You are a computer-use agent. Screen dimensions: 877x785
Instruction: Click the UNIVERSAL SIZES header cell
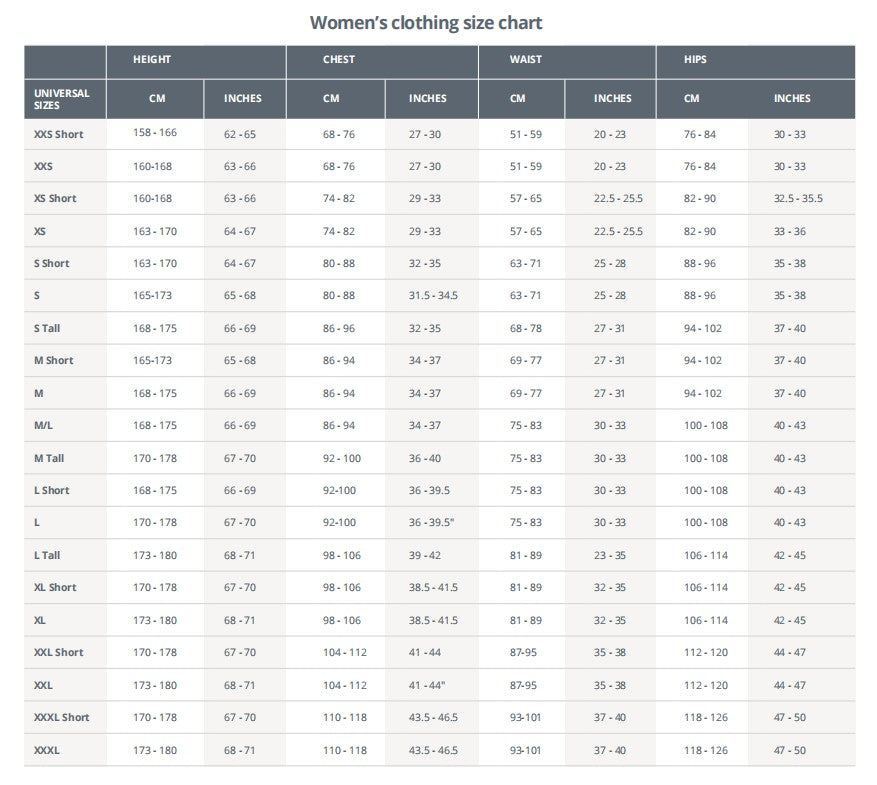point(62,98)
